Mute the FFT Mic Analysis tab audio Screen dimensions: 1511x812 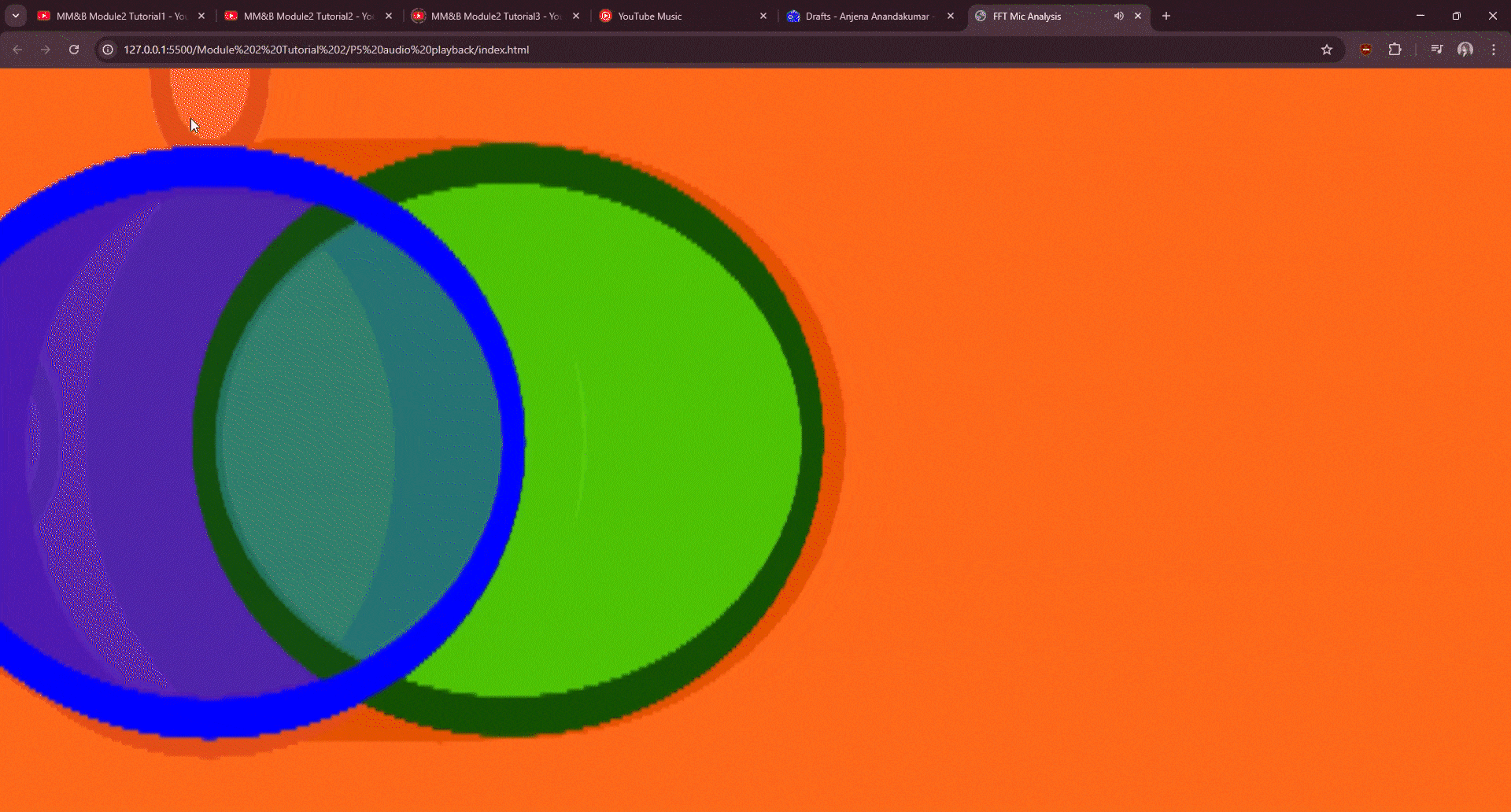pyautogui.click(x=1119, y=16)
